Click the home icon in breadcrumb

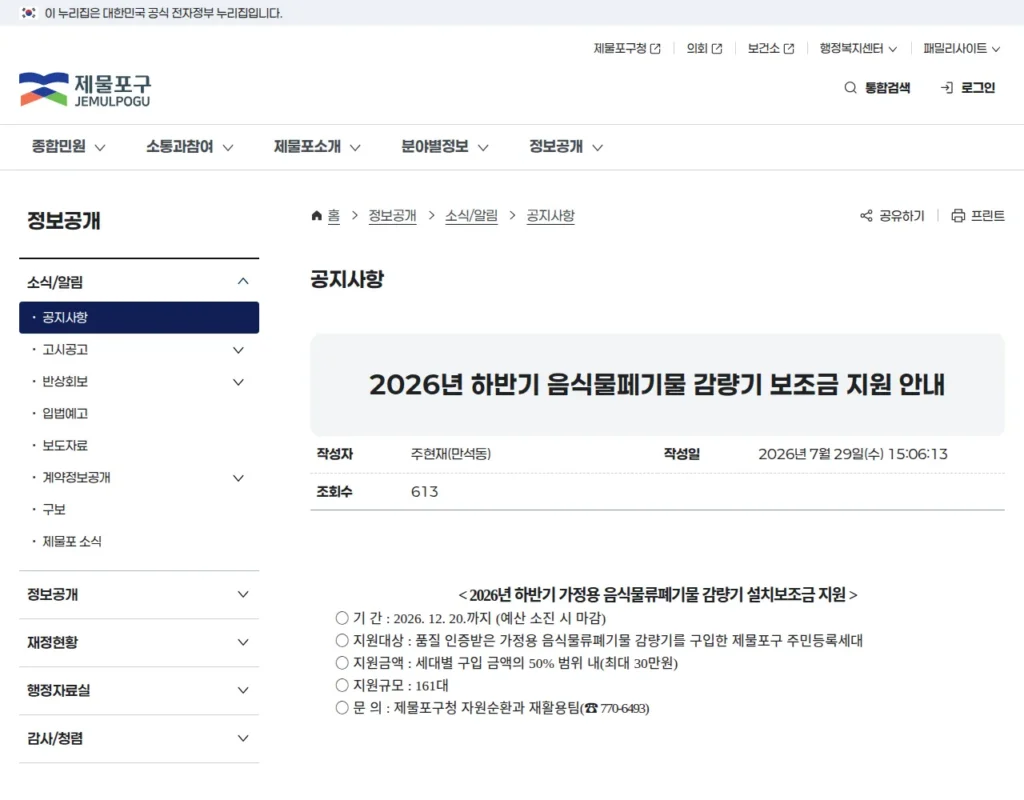317,216
